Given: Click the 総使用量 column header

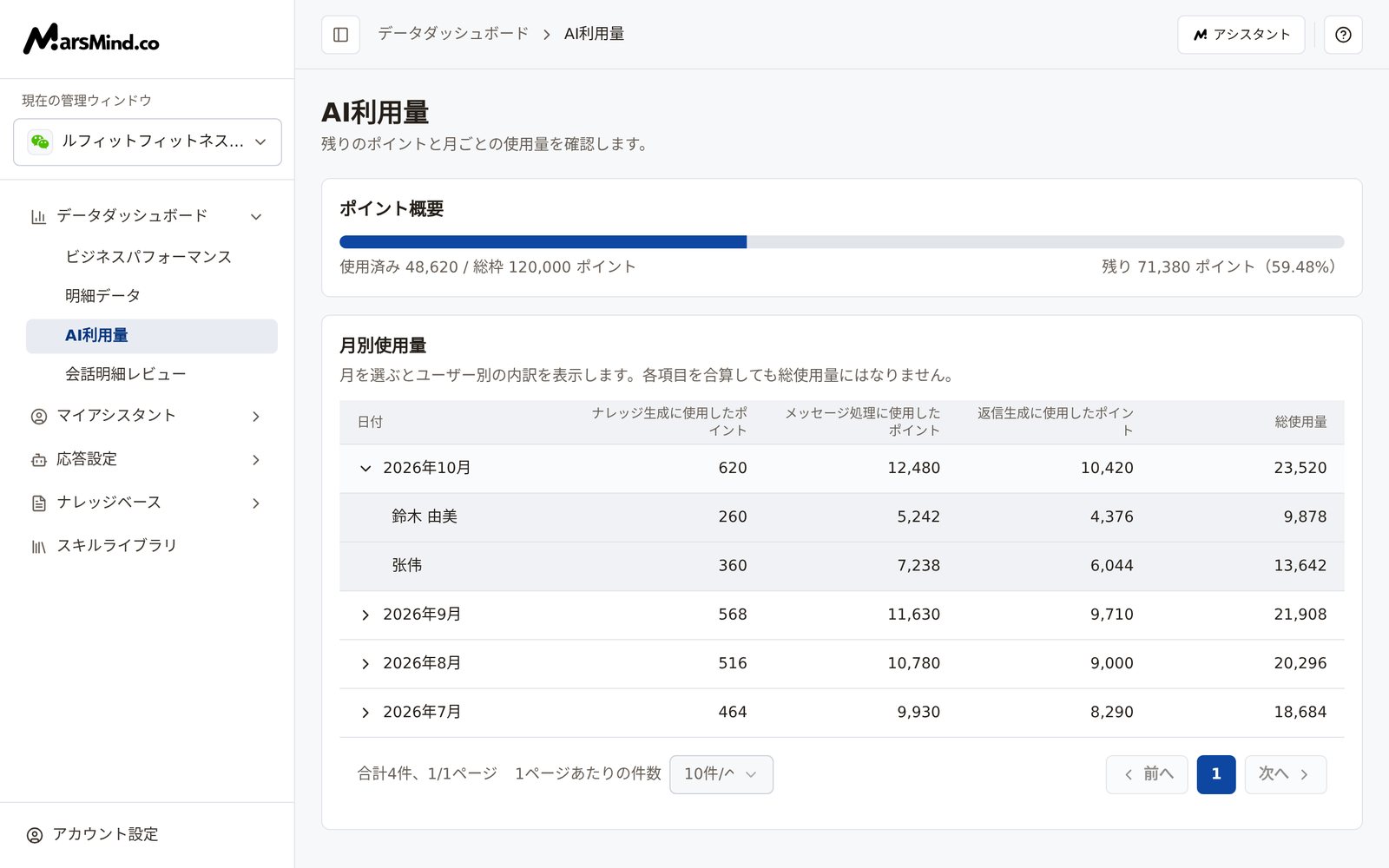Looking at the screenshot, I should 1300,422.
